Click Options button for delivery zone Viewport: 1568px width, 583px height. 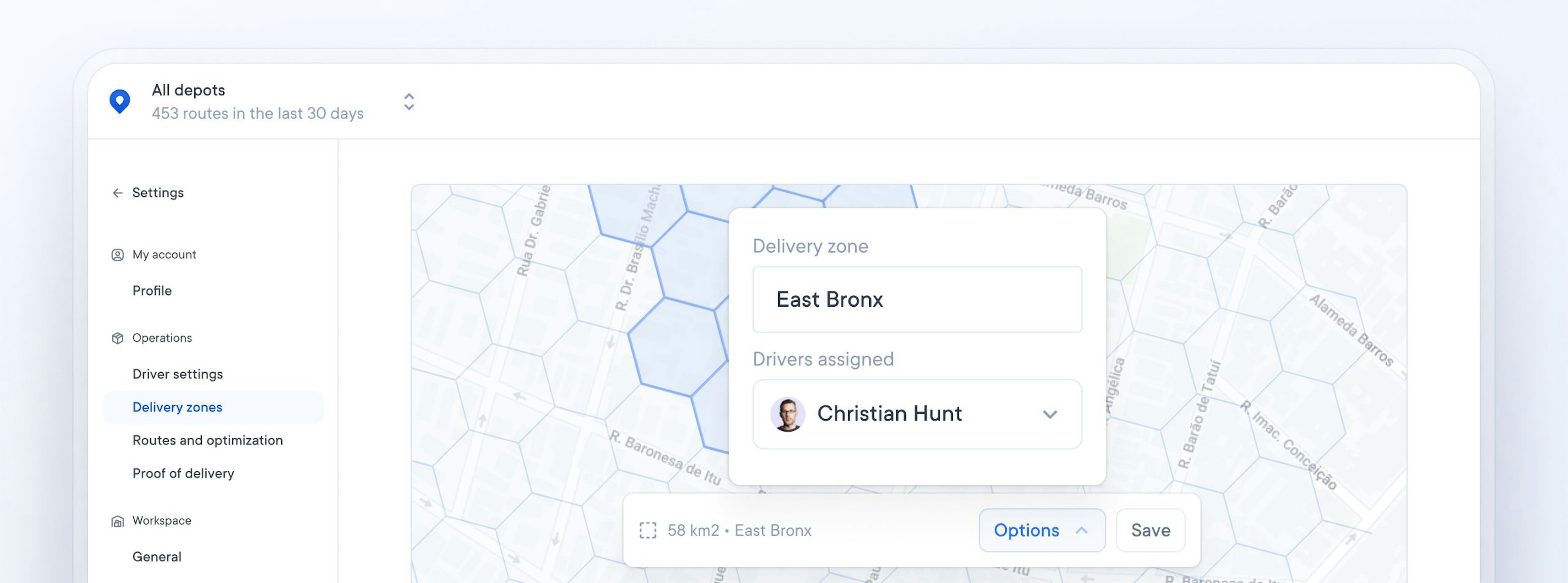pos(1040,530)
